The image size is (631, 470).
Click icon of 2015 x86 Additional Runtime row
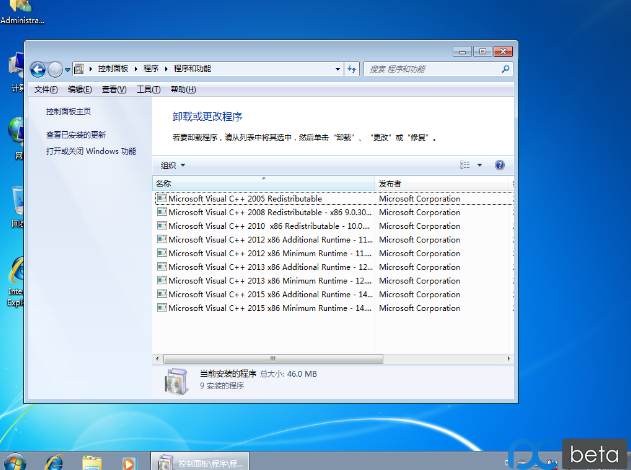tap(162, 294)
